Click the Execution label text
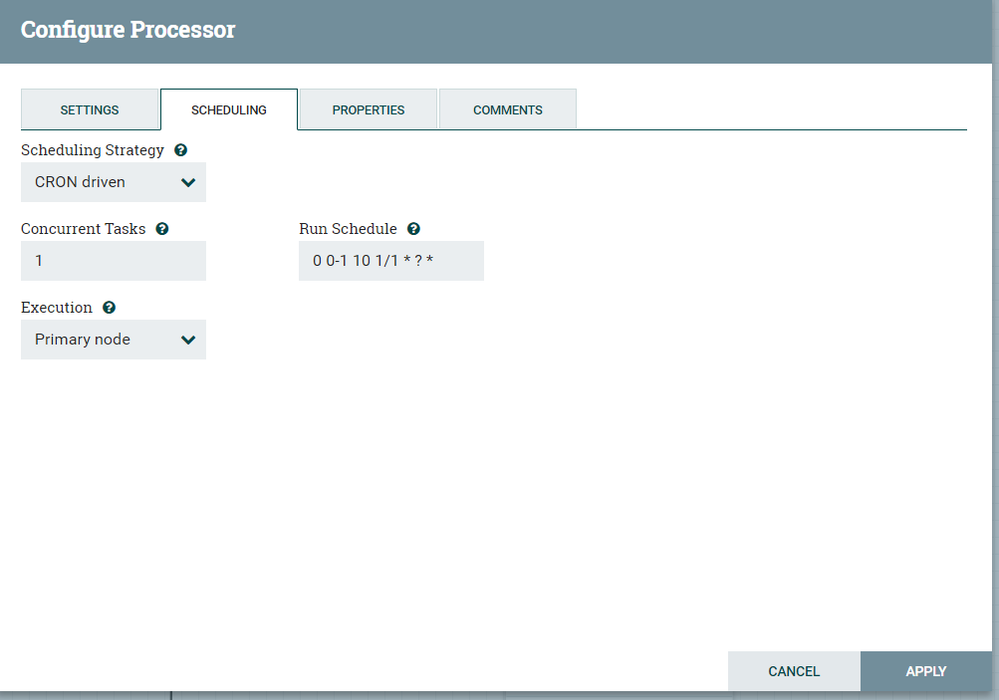Screen dimensions: 999x700 [x=56, y=307]
